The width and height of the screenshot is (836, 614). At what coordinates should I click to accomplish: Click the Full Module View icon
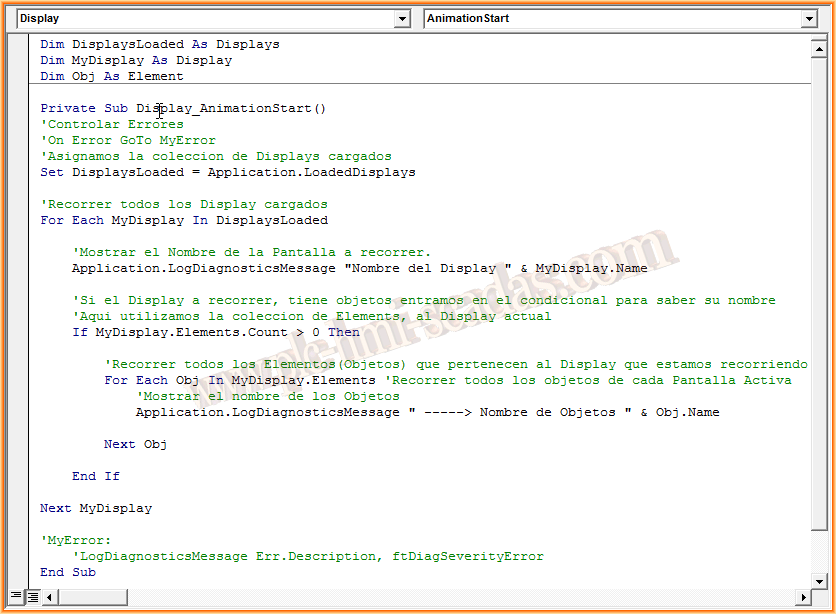point(31,597)
